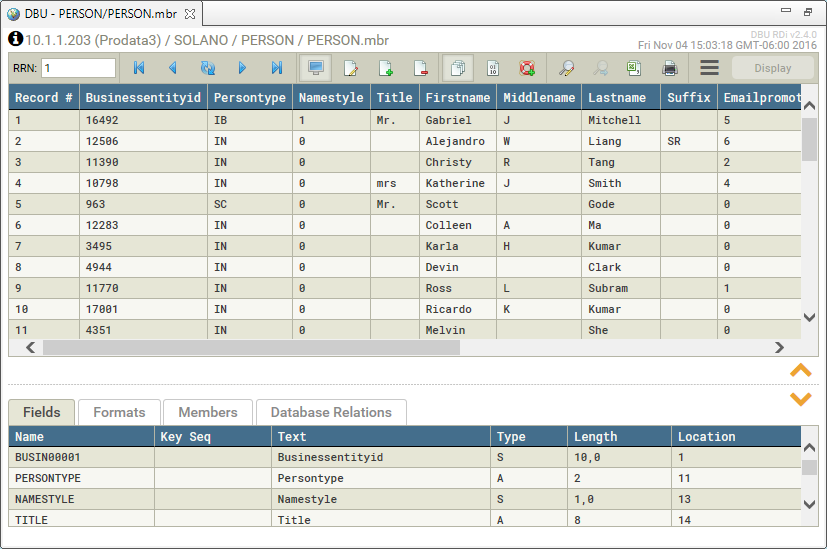Click the printer icon

tap(670, 68)
